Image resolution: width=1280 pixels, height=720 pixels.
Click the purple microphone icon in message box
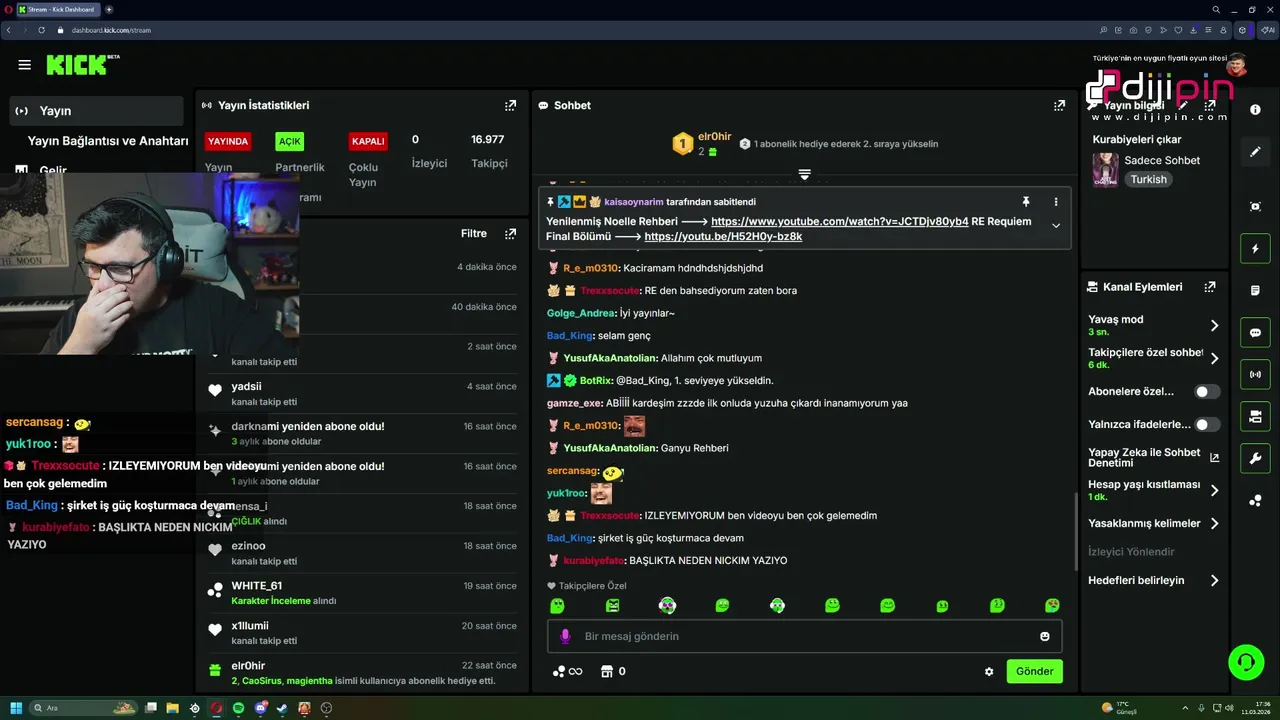(x=565, y=636)
